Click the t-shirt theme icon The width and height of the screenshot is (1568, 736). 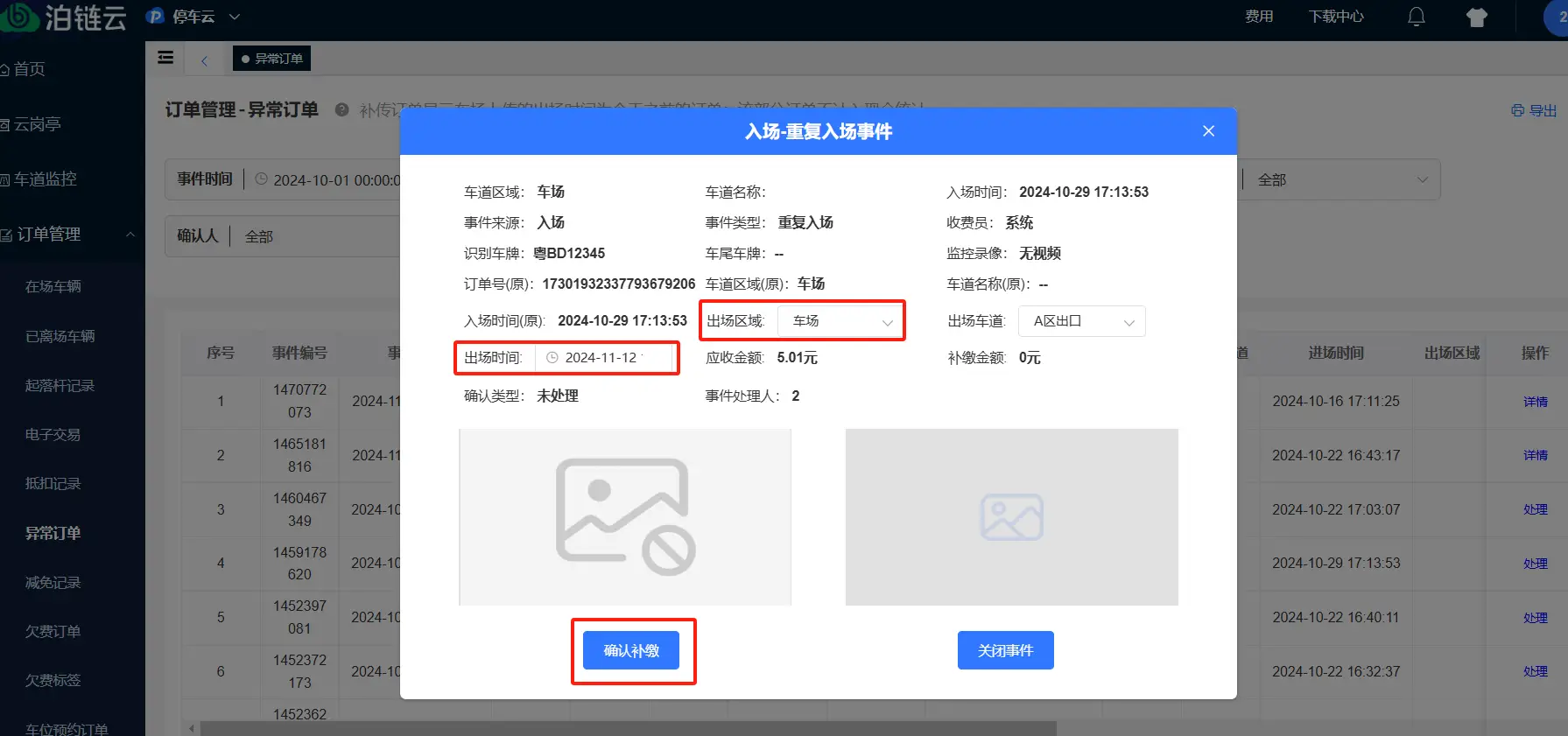tap(1477, 18)
